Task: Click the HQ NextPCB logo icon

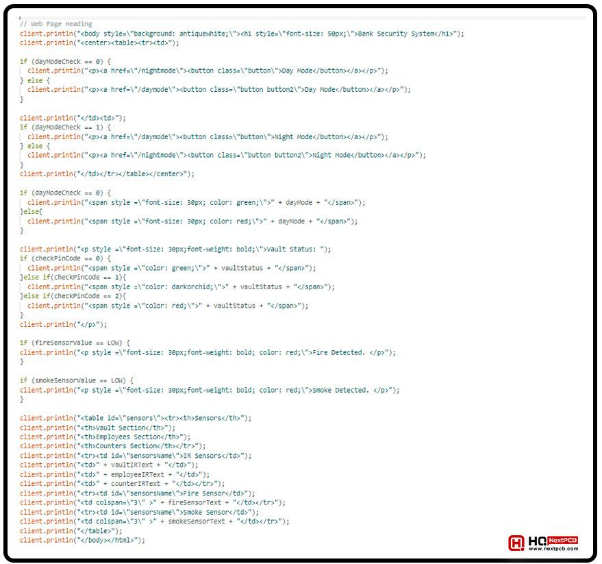Action: [517, 543]
